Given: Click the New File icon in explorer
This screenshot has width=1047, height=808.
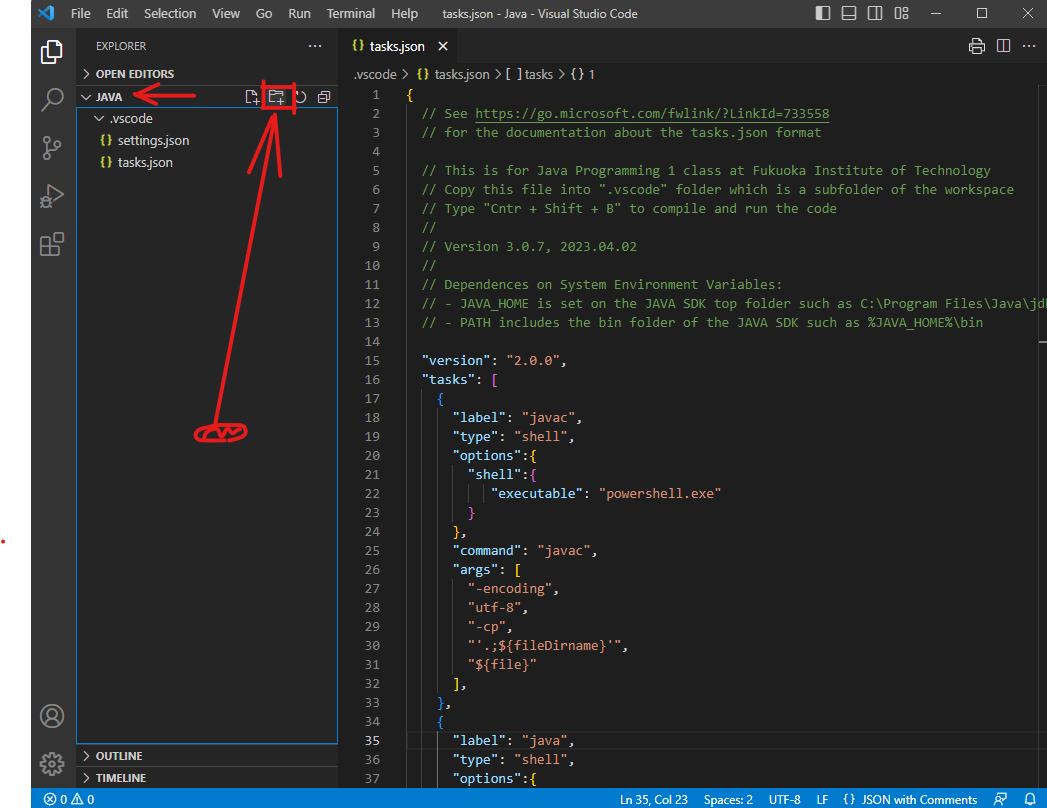Looking at the screenshot, I should (253, 97).
